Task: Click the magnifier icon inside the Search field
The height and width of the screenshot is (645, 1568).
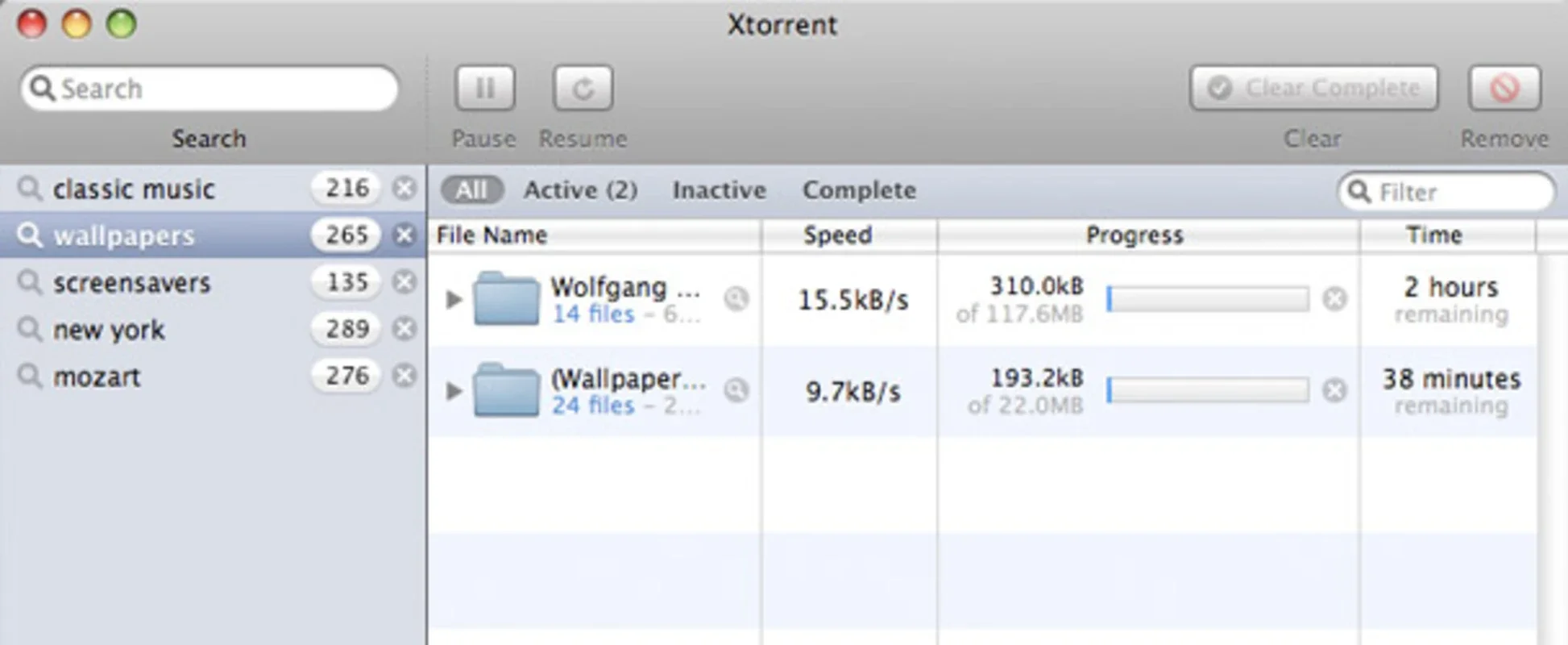Action: point(42,89)
